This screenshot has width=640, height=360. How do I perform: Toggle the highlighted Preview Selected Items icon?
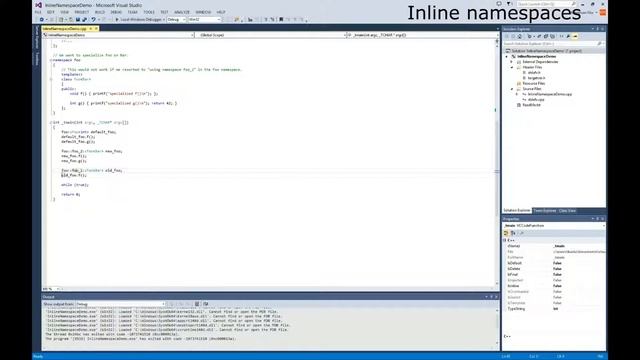coord(575,36)
